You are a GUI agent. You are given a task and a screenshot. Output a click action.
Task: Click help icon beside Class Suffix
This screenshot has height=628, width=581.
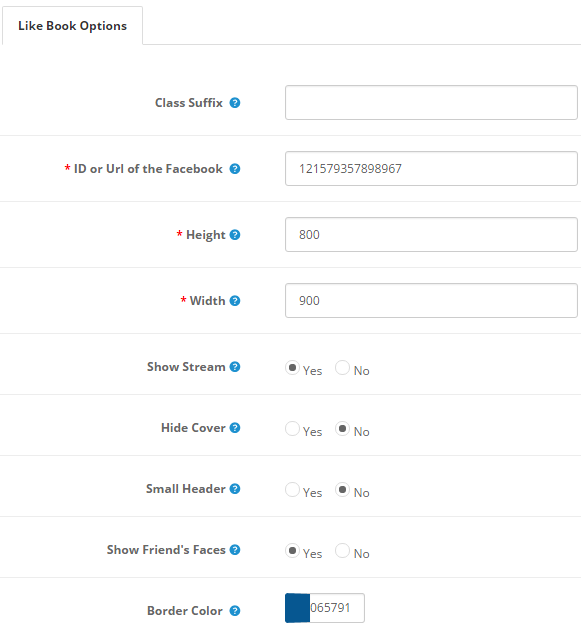coord(235,103)
